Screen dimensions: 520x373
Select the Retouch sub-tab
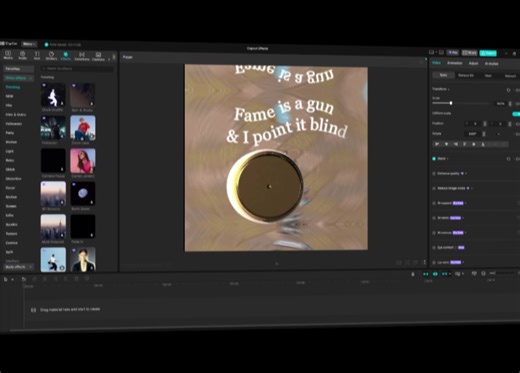pyautogui.click(x=510, y=76)
